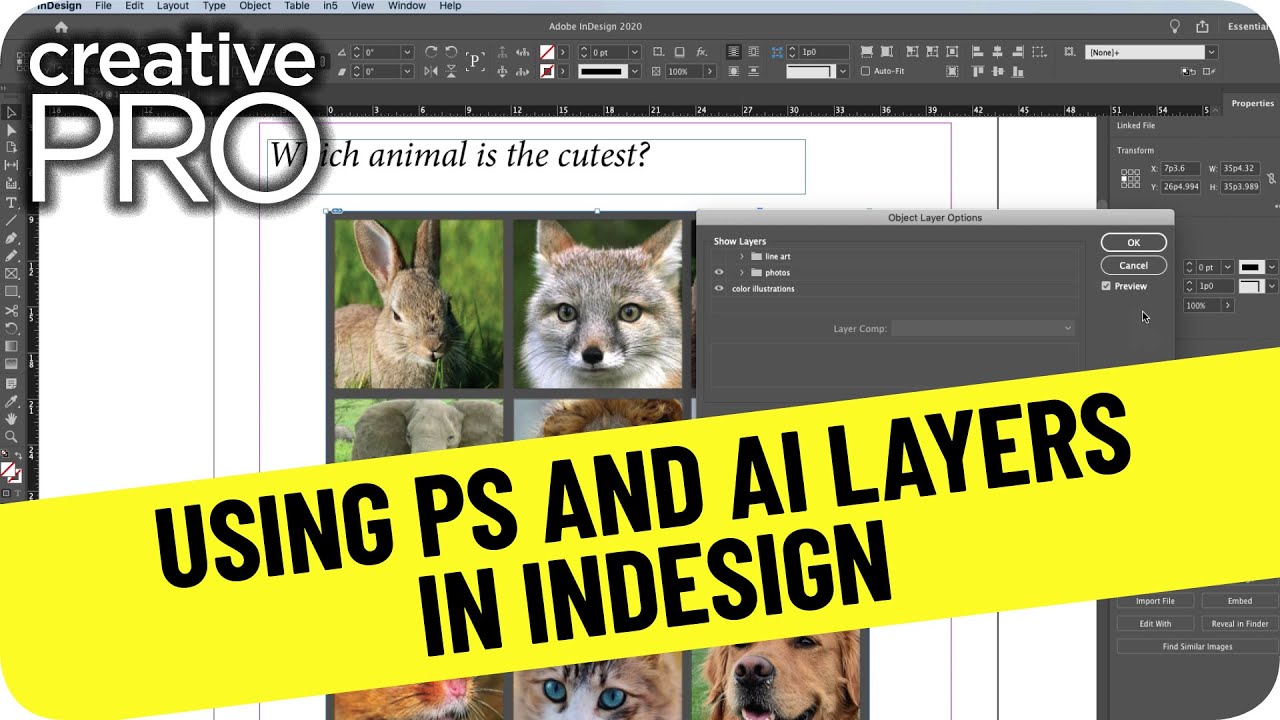Click Rotate 90° clockwise icon
Image resolution: width=1280 pixels, height=720 pixels.
click(x=431, y=52)
